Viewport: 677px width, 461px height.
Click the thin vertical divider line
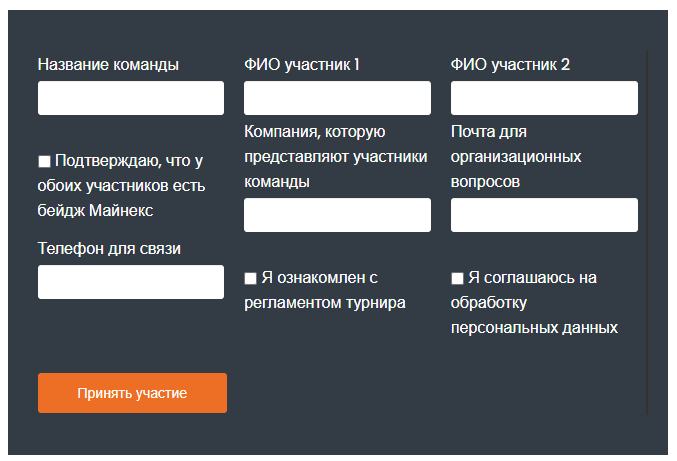pos(647,230)
